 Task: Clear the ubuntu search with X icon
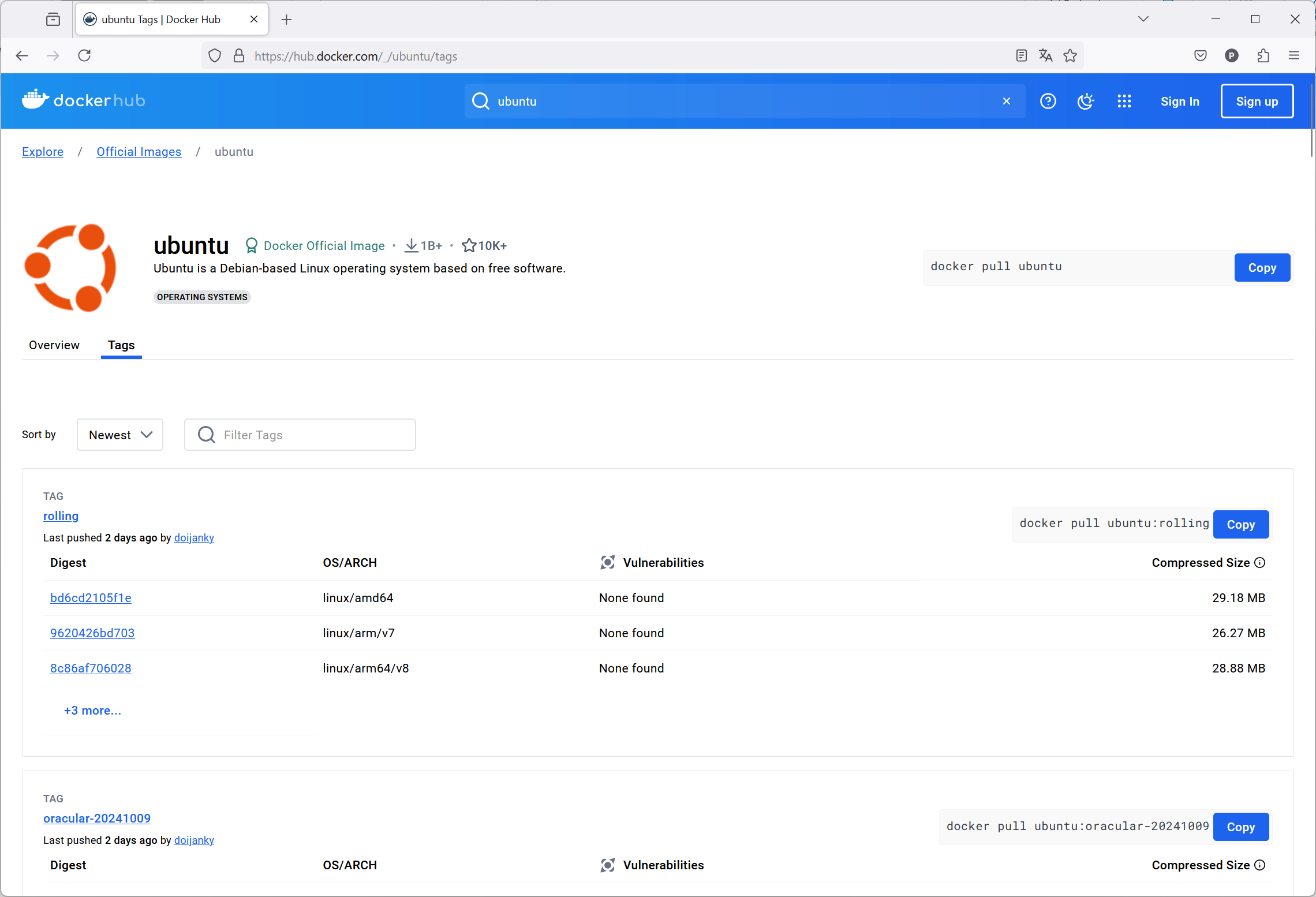(1007, 101)
